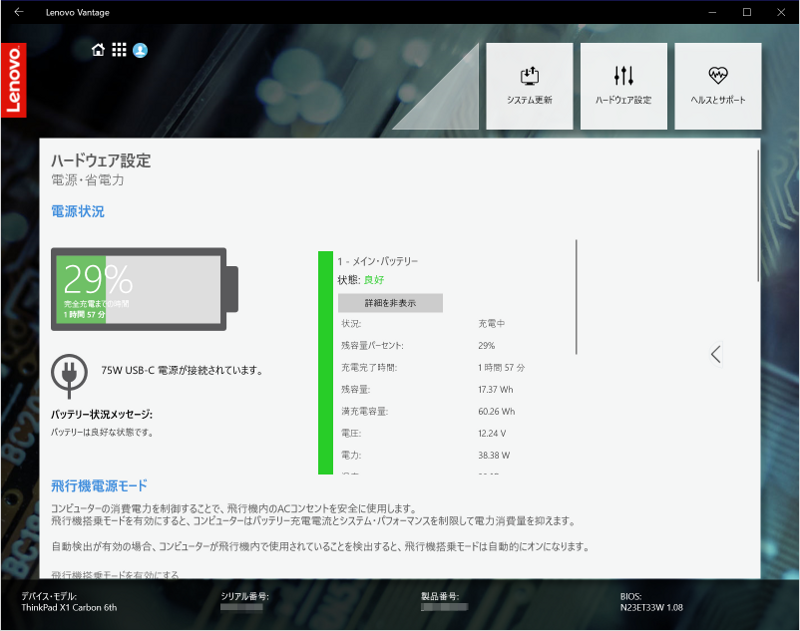Switch to the システム更新 section
Viewport: 800px width, 631px height.
tap(530, 85)
